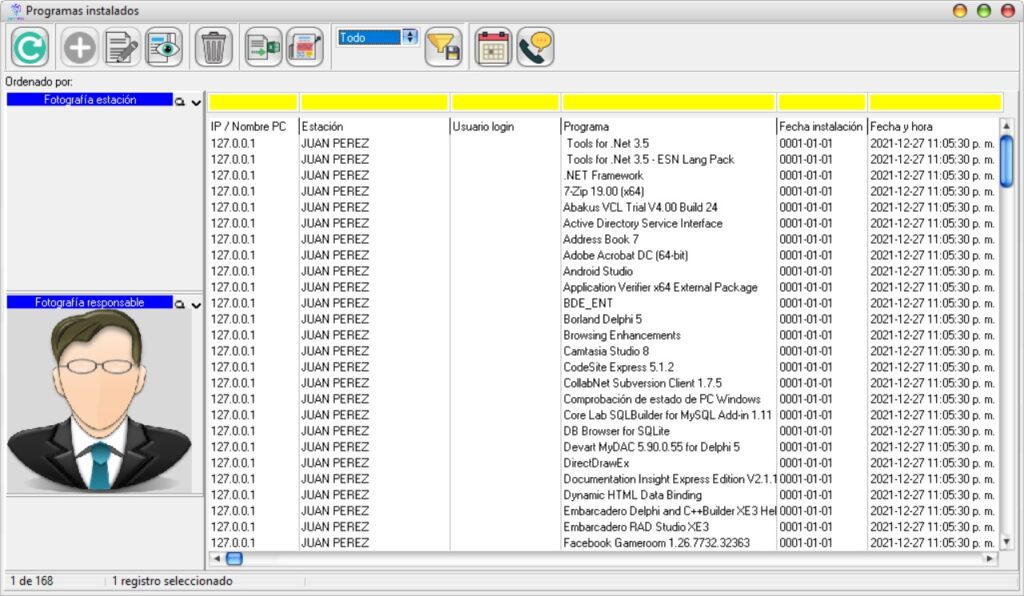
Task: Click the app icon in the title bar
Action: click(15, 11)
